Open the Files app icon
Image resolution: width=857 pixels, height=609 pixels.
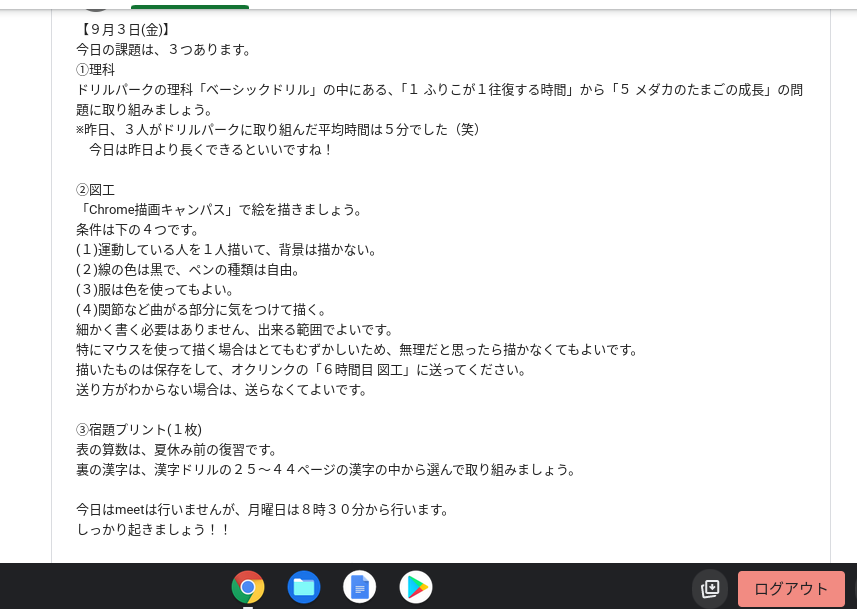[x=304, y=587]
